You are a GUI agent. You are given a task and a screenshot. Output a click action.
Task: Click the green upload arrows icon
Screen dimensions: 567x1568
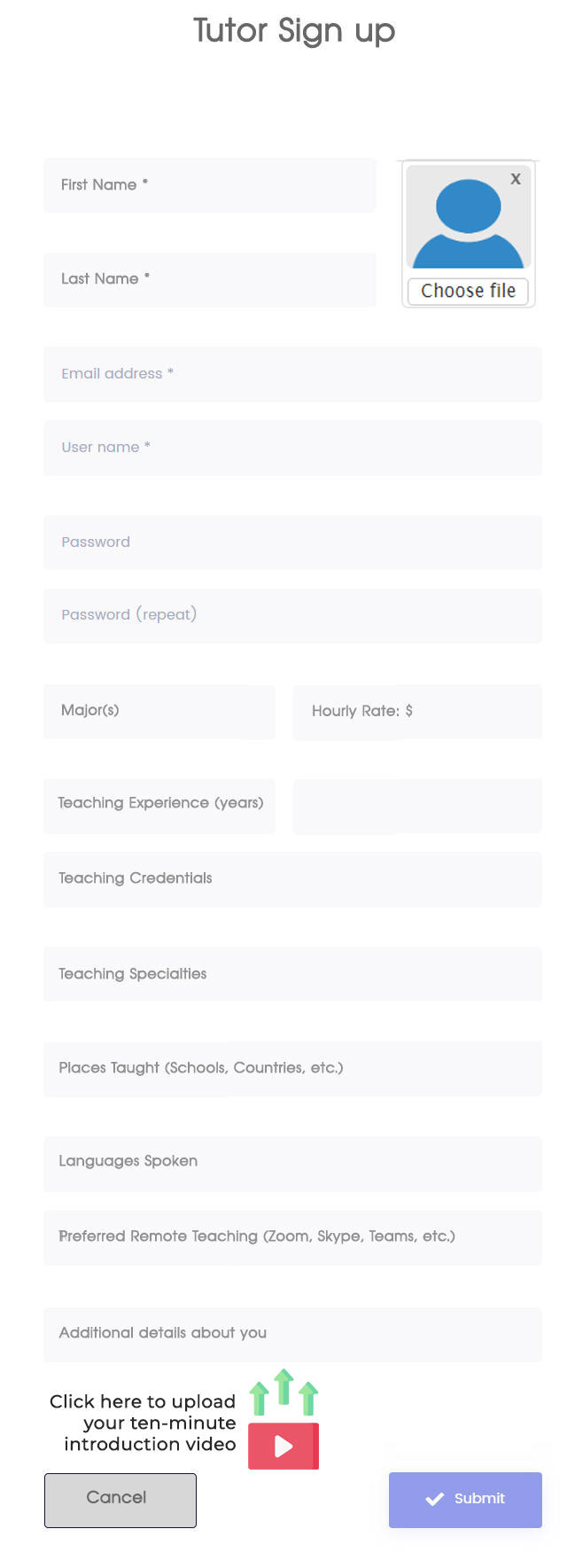point(283,1392)
